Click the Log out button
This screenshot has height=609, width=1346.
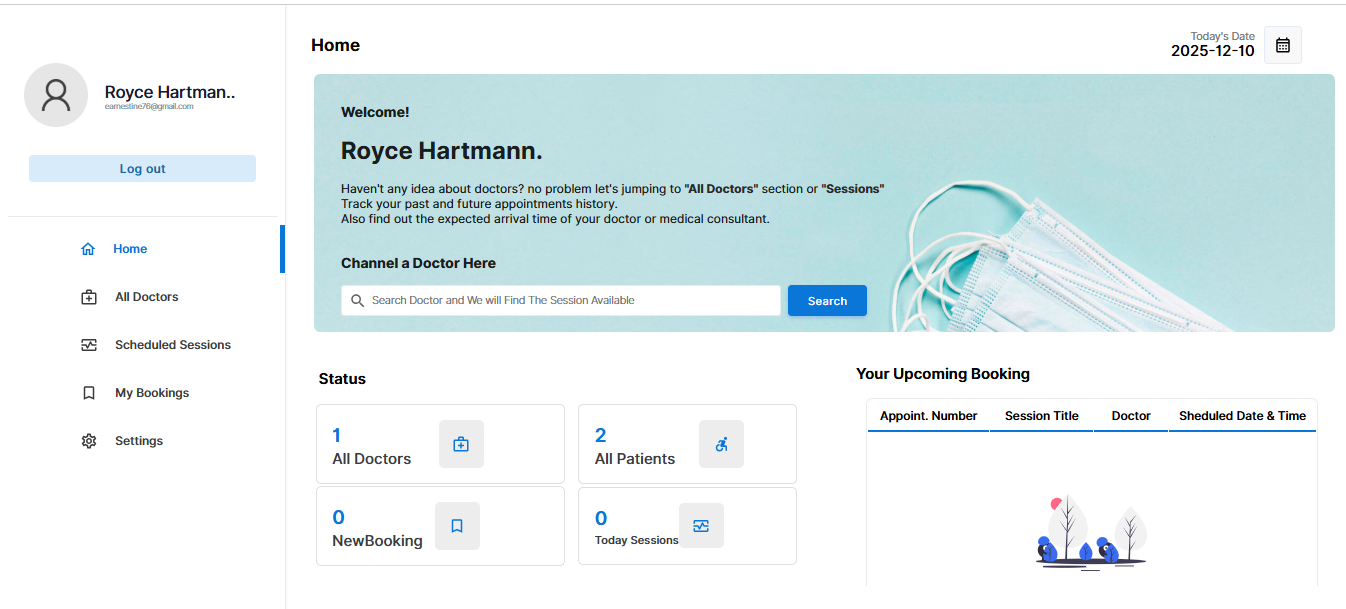click(142, 169)
